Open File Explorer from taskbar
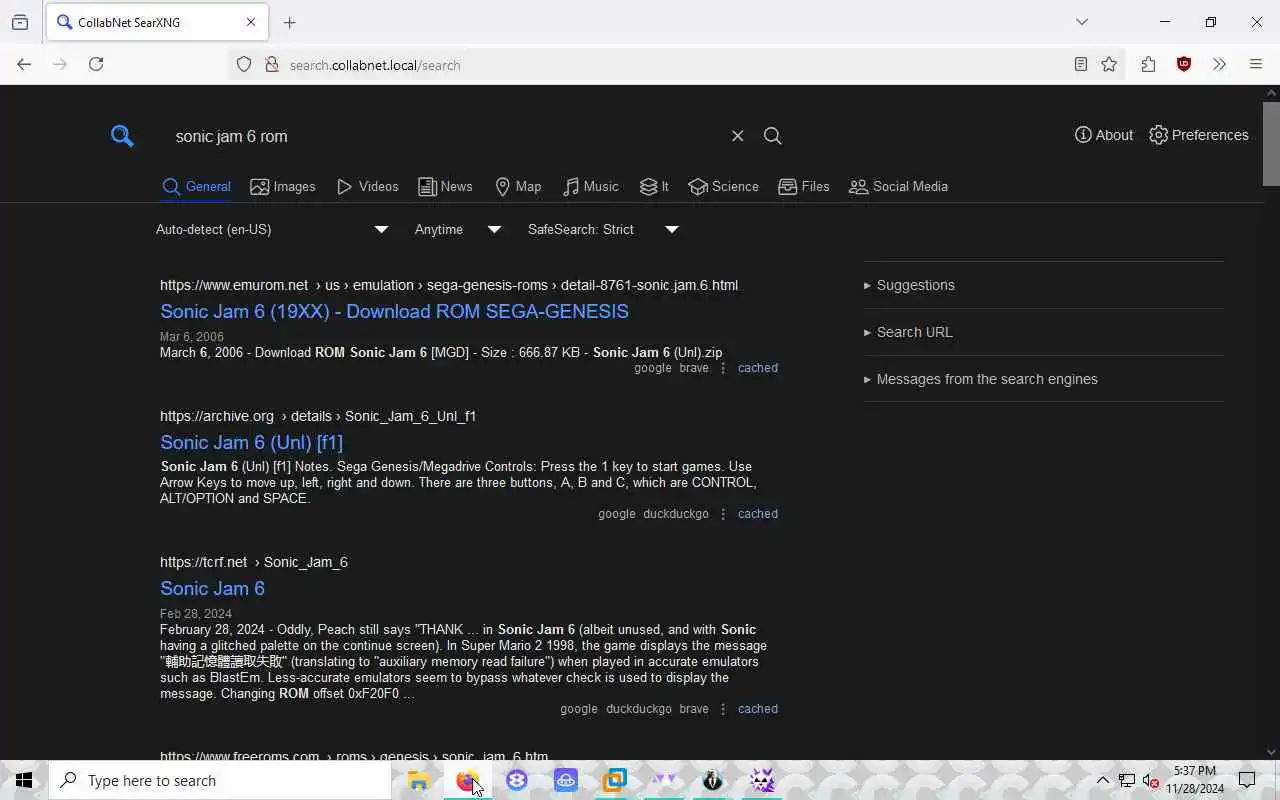 (418, 780)
